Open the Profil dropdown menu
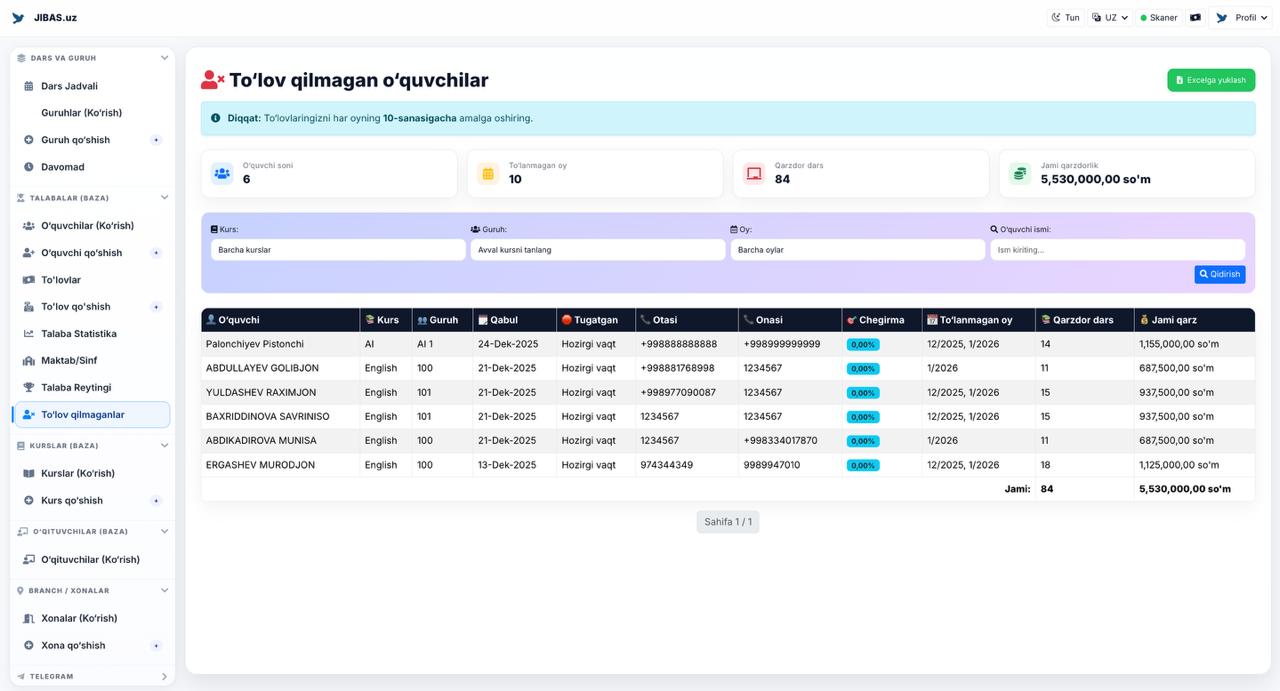Image resolution: width=1280 pixels, height=691 pixels. pos(1241,18)
